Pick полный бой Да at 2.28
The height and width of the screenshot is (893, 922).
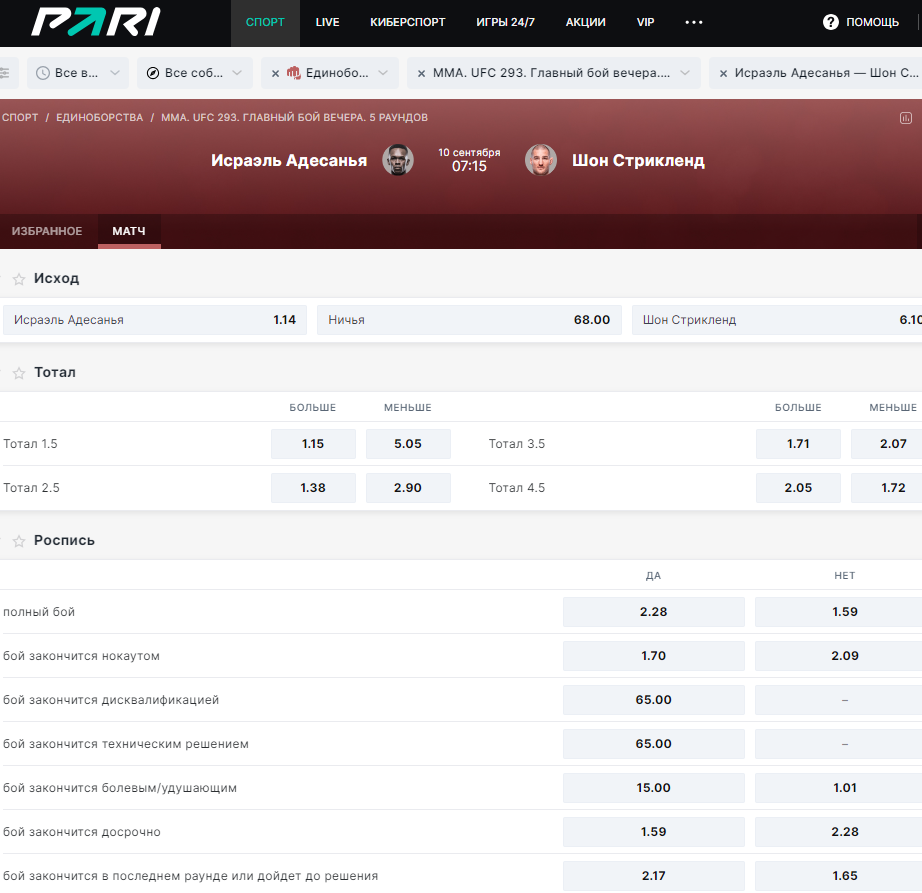pyautogui.click(x=653, y=612)
